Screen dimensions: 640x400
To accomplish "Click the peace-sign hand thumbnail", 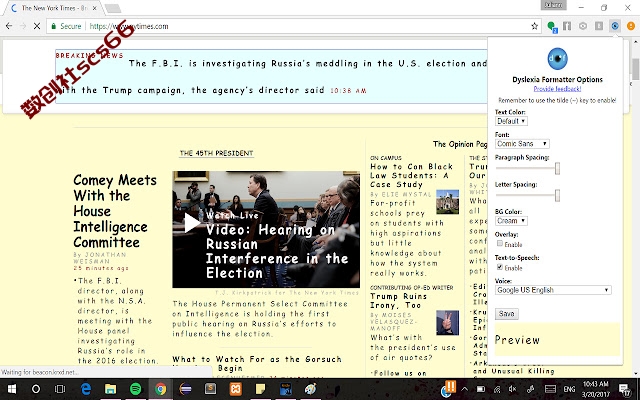I will pos(447,322).
